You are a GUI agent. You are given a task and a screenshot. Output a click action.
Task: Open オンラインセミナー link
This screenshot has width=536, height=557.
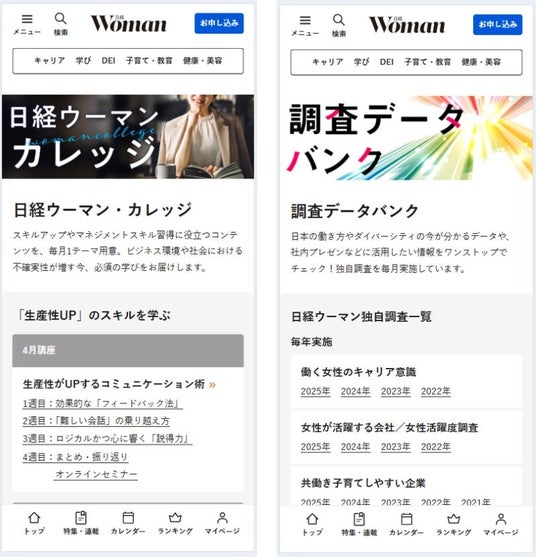[x=96, y=474]
